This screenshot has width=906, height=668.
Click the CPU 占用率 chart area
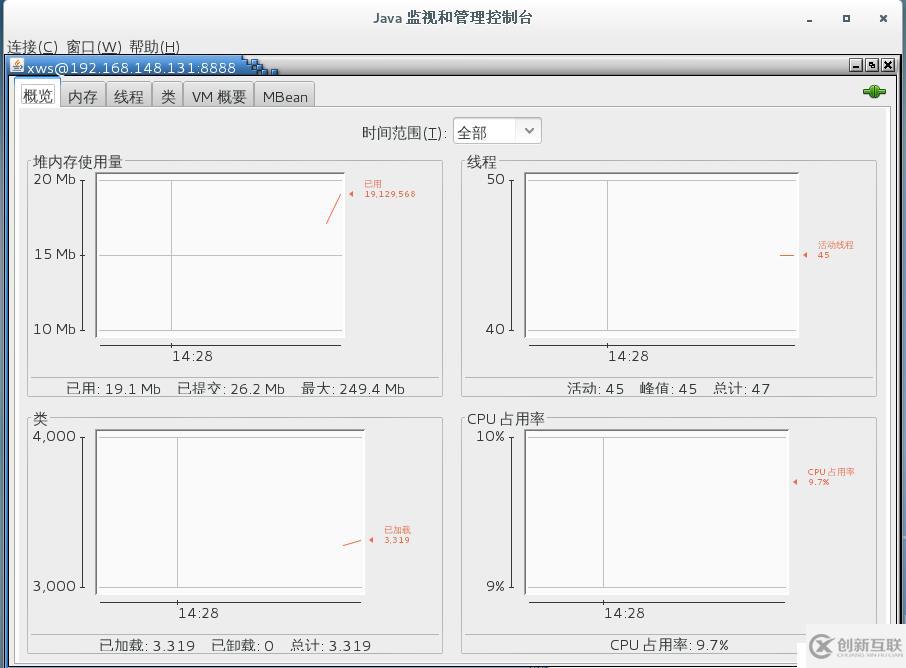(656, 512)
